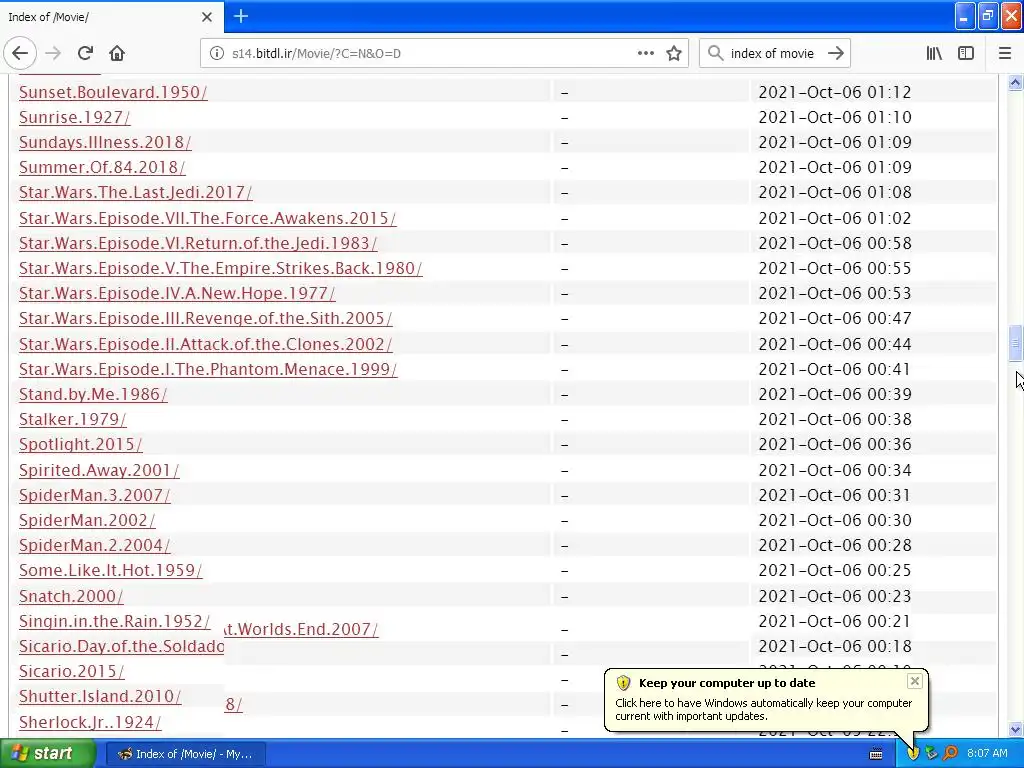The width and height of the screenshot is (1024, 768).
Task: Open Sicario.2015 folder link
Action: coord(71,671)
